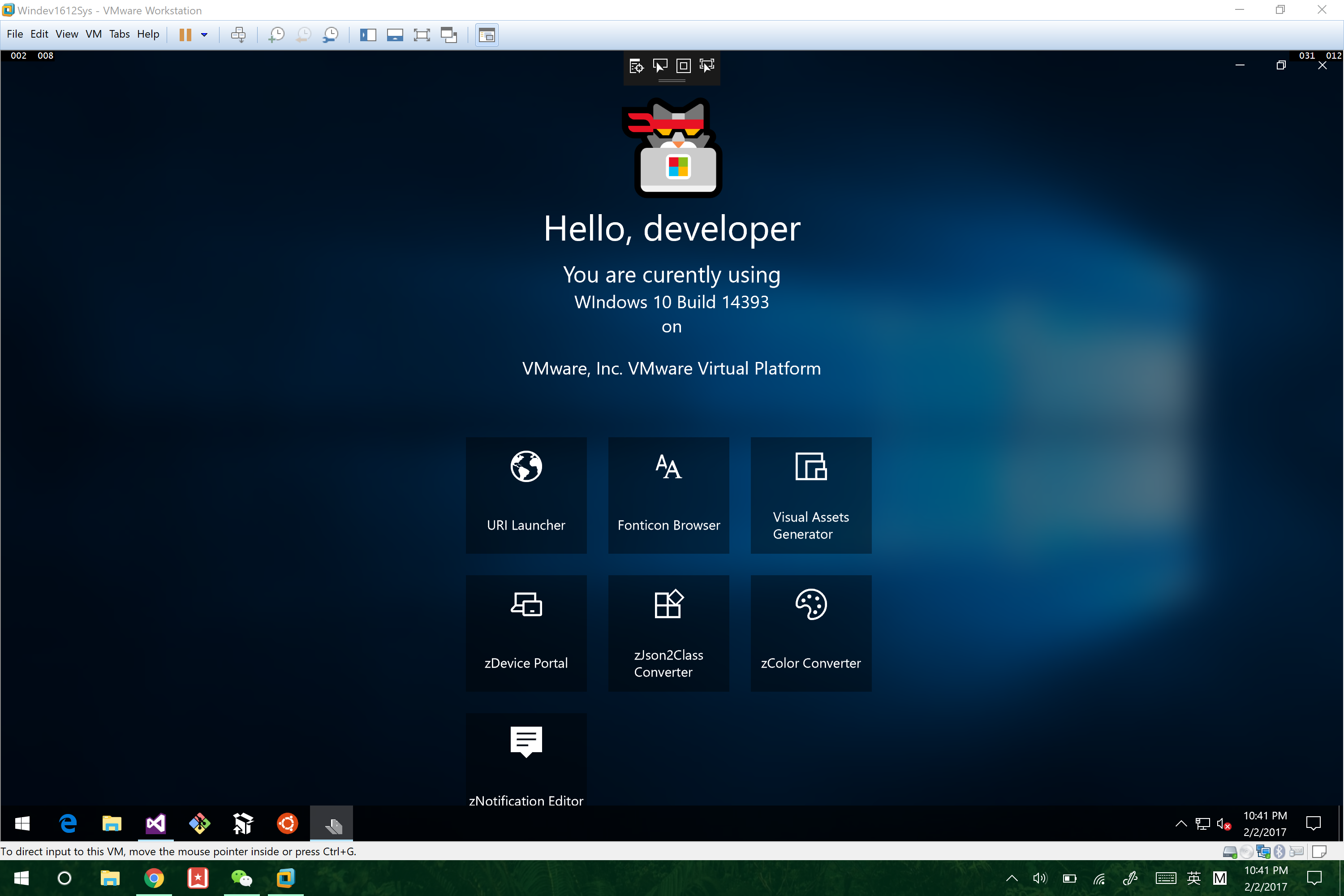Open Chrome on host taskbar
The width and height of the screenshot is (1344, 896).
tap(154, 878)
